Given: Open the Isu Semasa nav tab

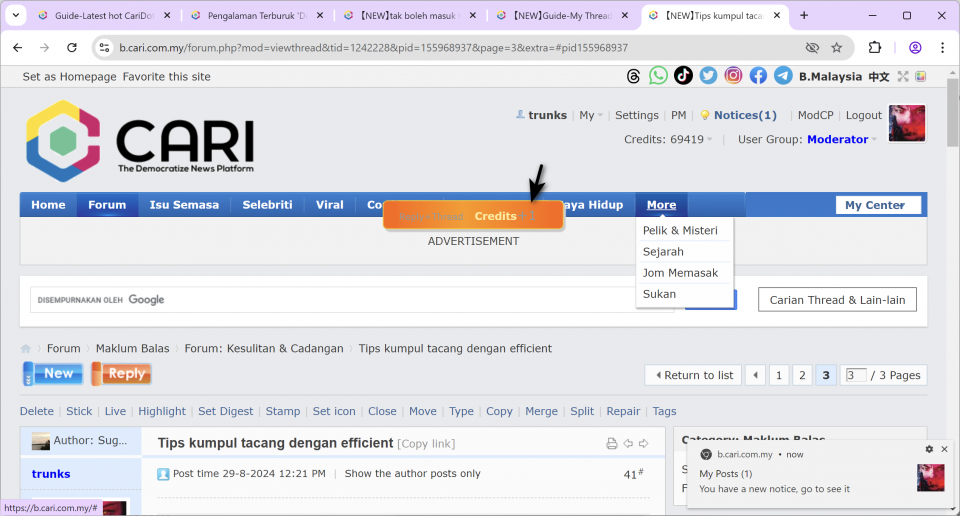Looking at the screenshot, I should coord(184,205).
